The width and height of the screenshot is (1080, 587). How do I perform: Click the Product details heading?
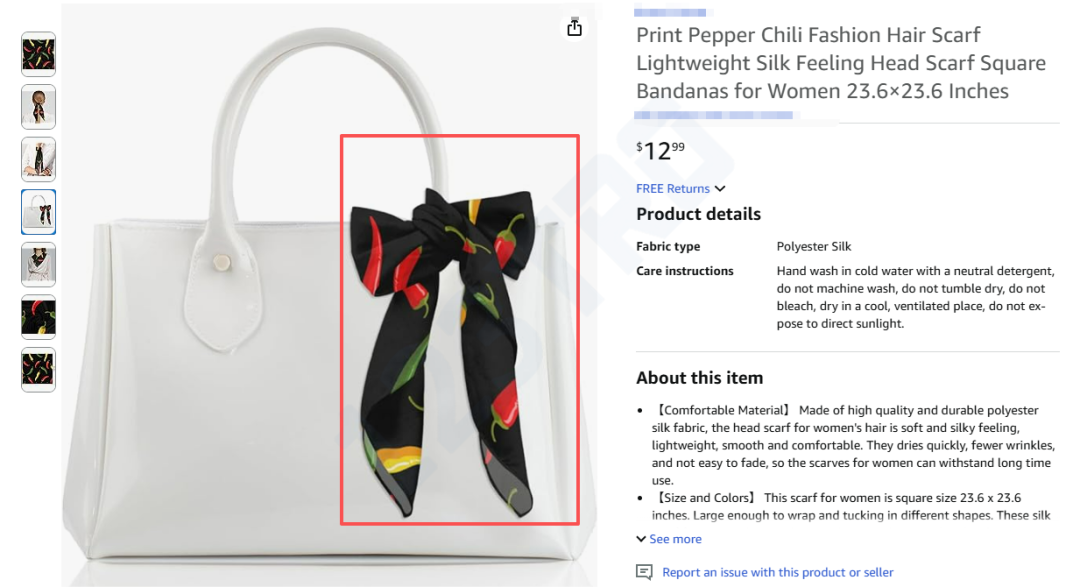[698, 214]
